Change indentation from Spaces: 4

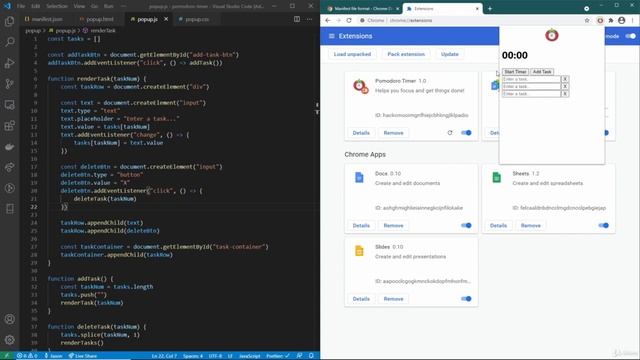[193, 356]
